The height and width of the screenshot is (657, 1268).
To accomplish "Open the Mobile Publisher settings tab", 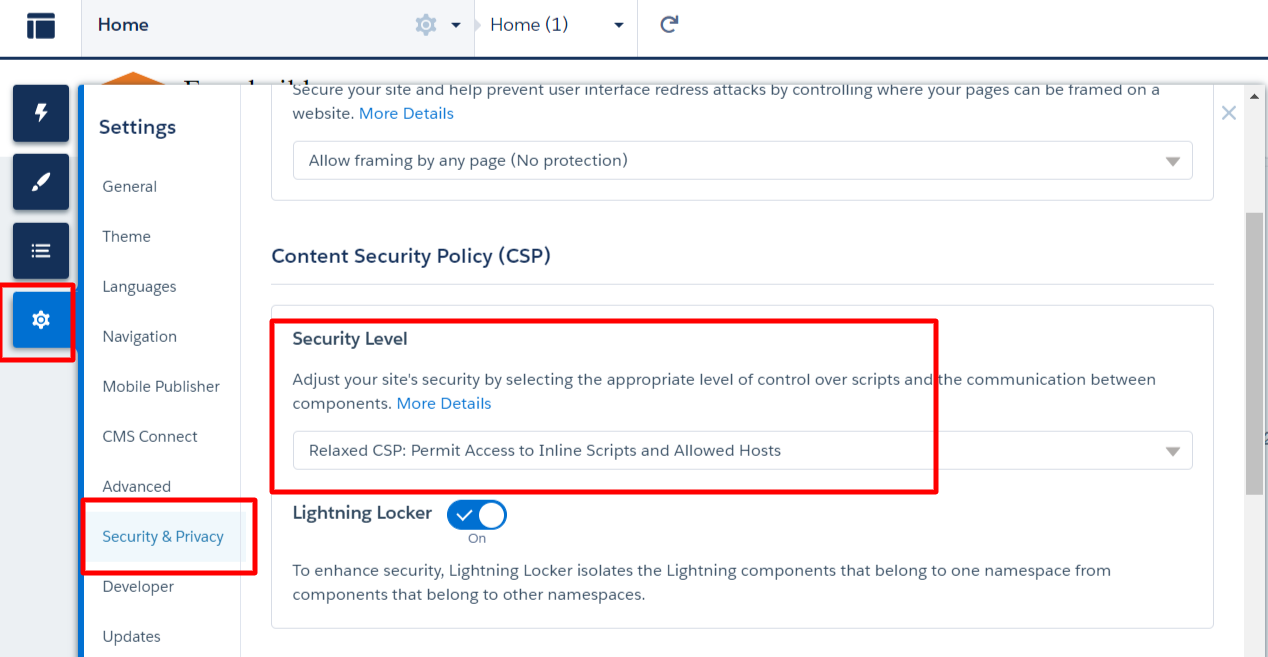I will [161, 387].
